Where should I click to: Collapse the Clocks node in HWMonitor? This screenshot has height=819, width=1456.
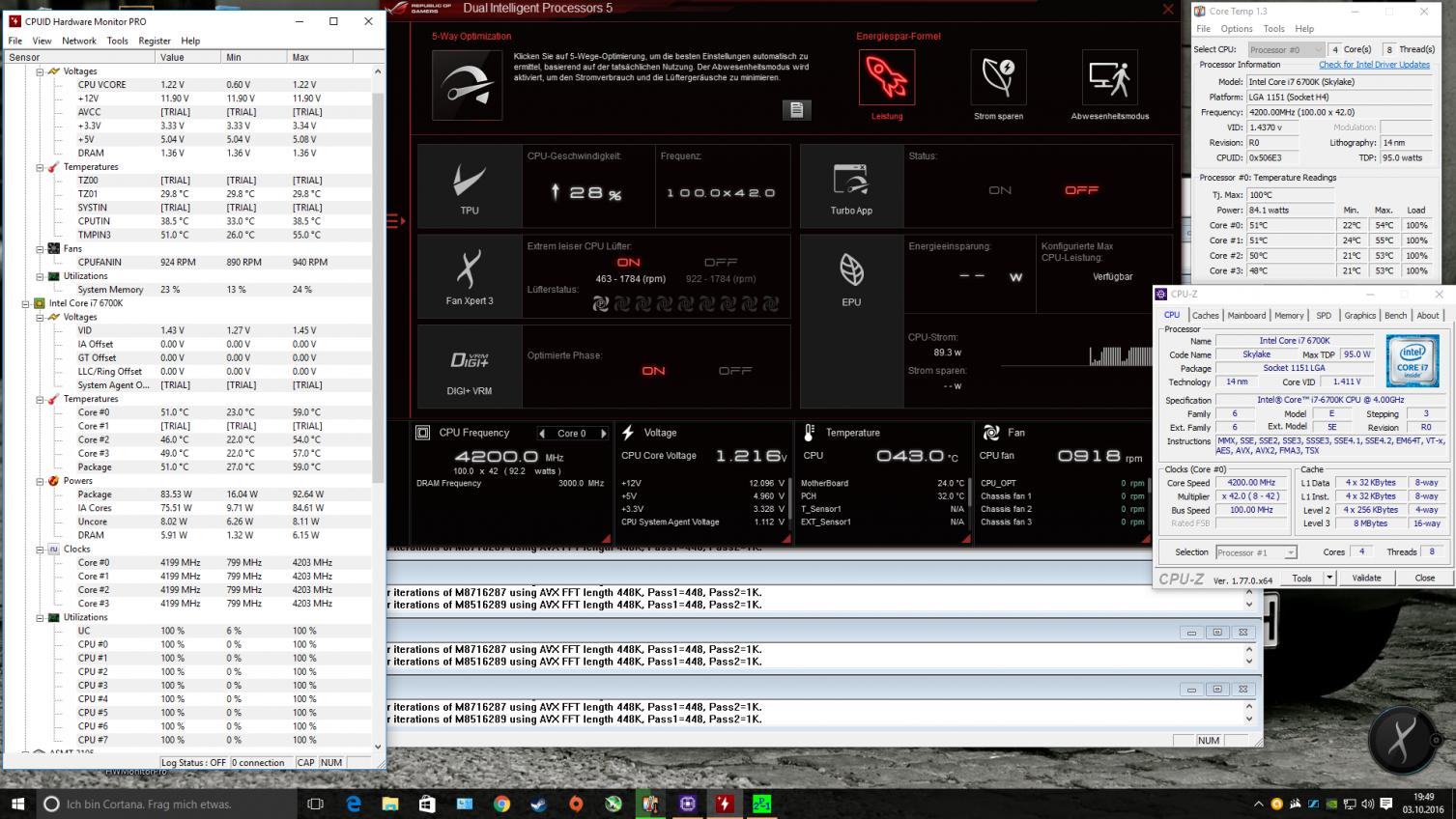click(x=40, y=549)
